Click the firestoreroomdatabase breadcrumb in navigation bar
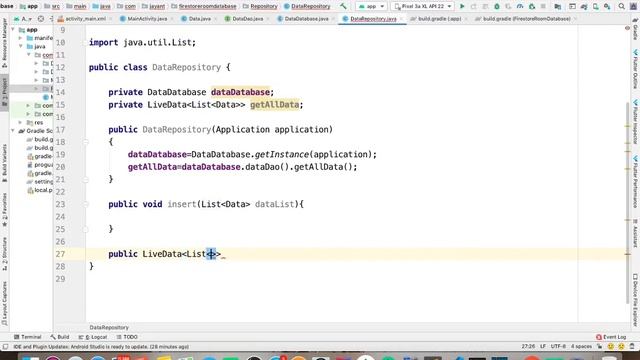The height and width of the screenshot is (360, 640). (x=203, y=7)
